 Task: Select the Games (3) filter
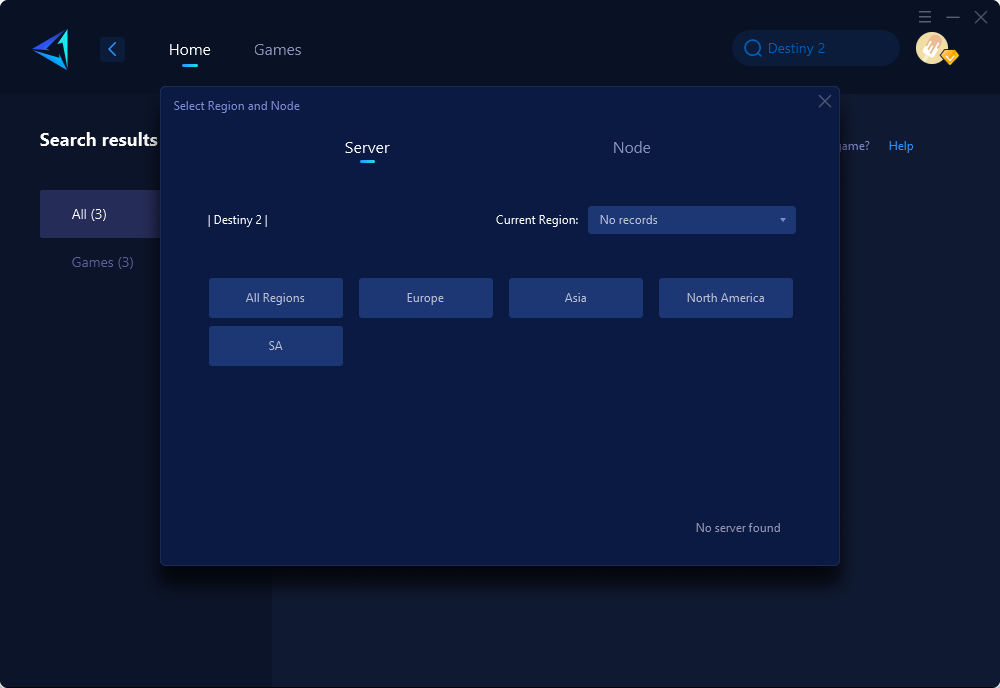pyautogui.click(x=102, y=262)
